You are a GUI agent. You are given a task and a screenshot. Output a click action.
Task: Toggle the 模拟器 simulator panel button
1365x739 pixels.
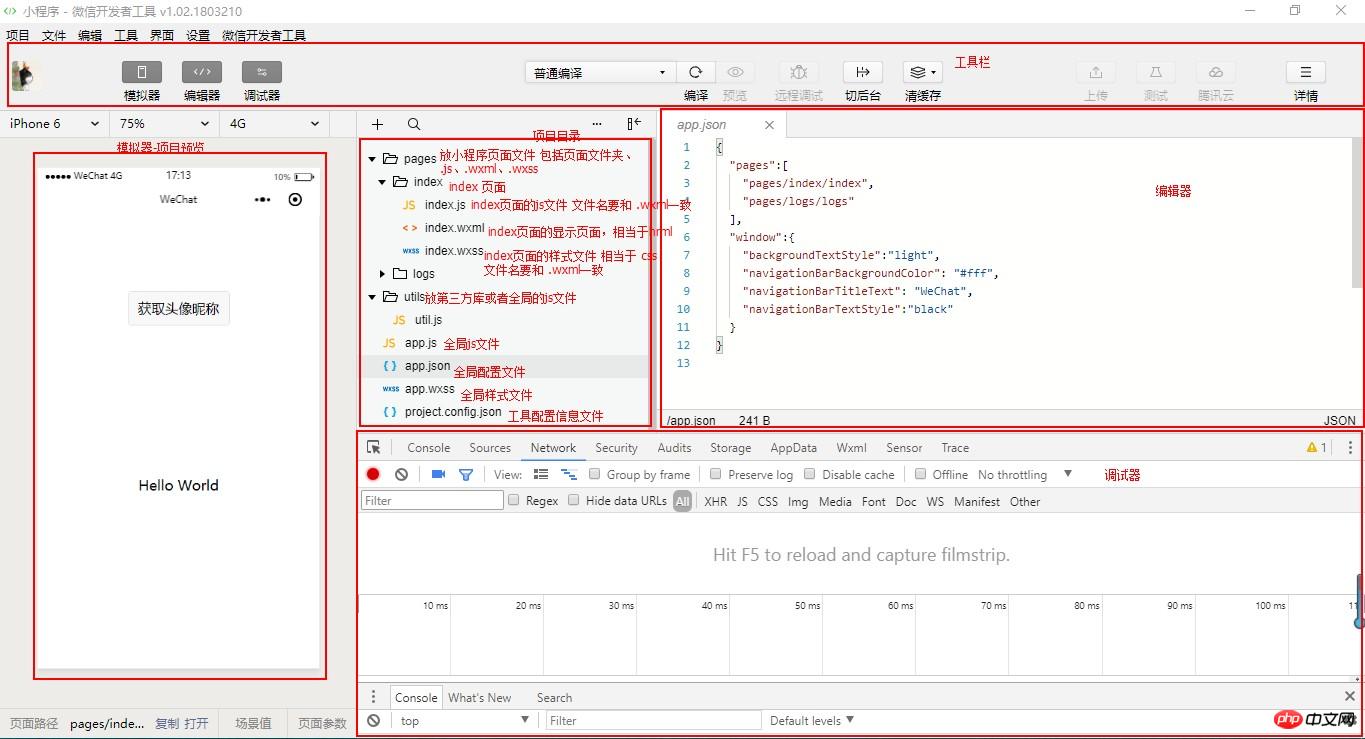(142, 72)
